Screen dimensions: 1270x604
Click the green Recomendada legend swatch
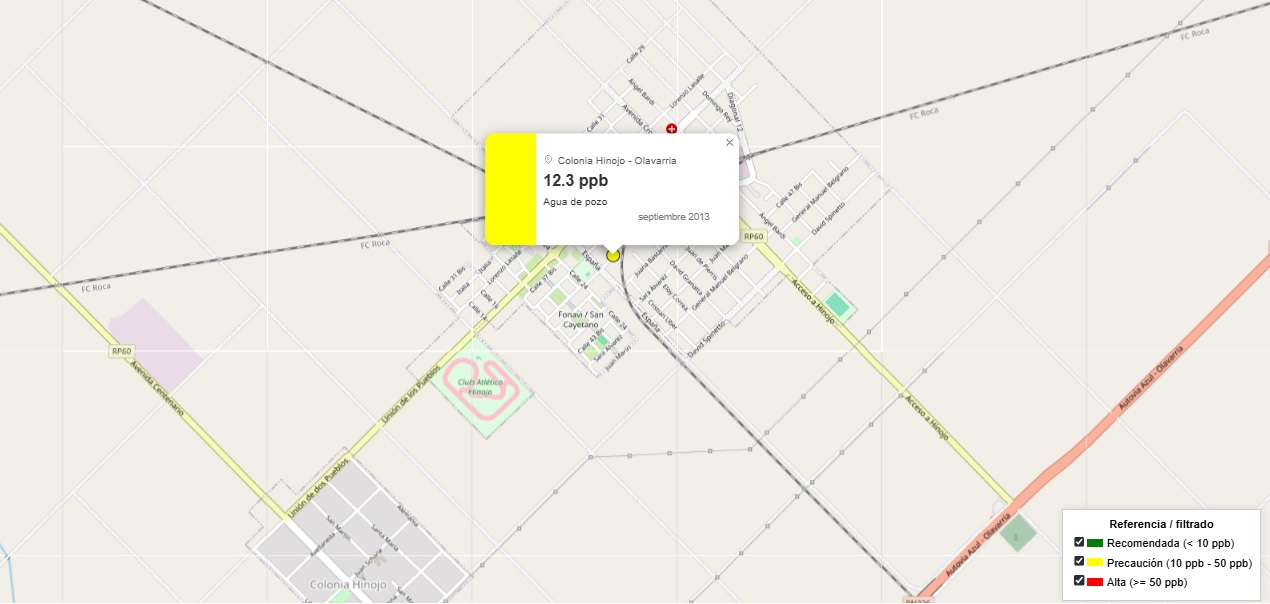pyautogui.click(x=1095, y=543)
